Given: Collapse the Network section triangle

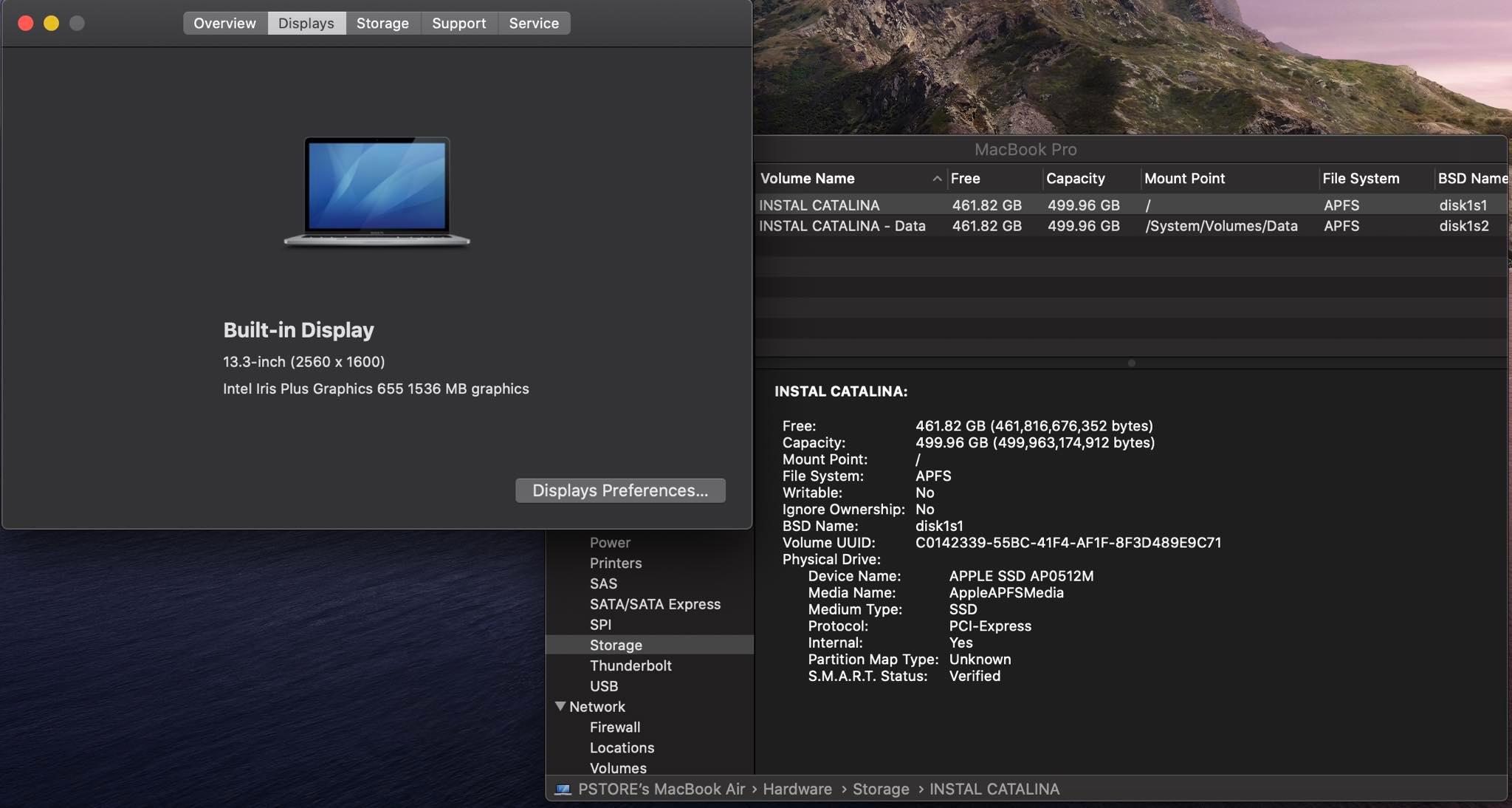Looking at the screenshot, I should 560,706.
